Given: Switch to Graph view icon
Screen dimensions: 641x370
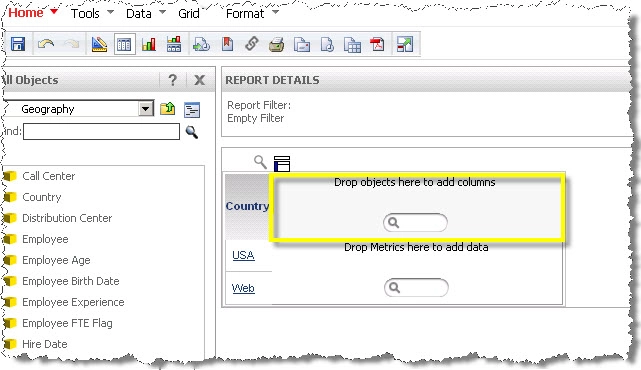Looking at the screenshot, I should (x=148, y=44).
